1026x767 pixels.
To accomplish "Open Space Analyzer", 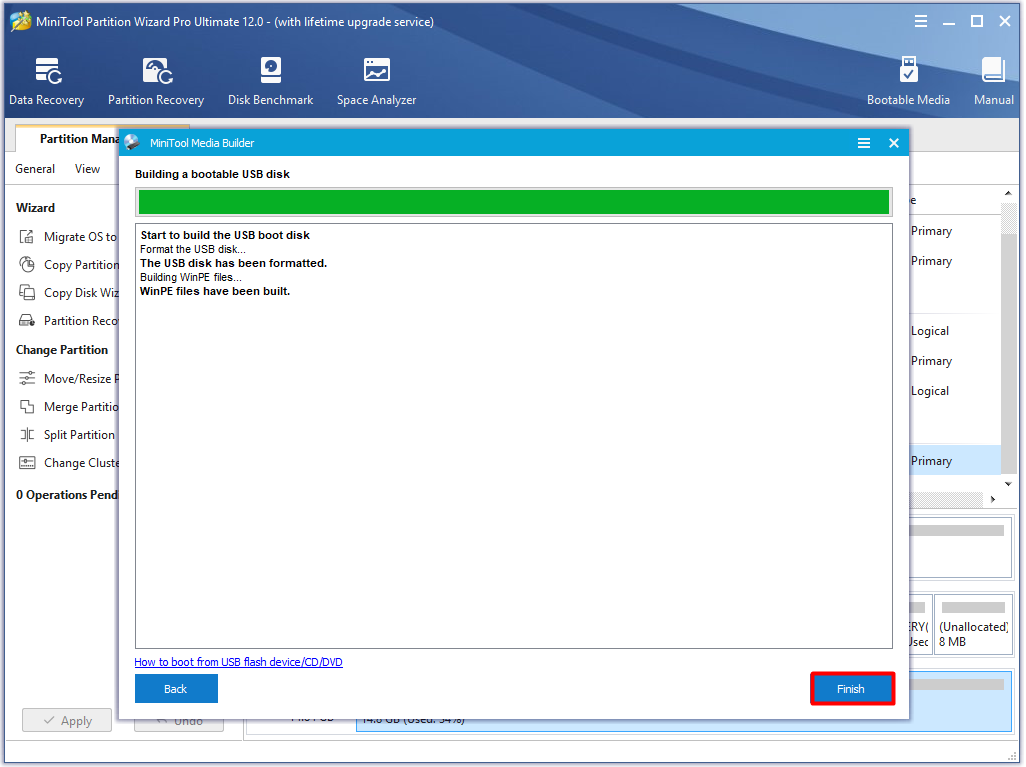I will (376, 81).
